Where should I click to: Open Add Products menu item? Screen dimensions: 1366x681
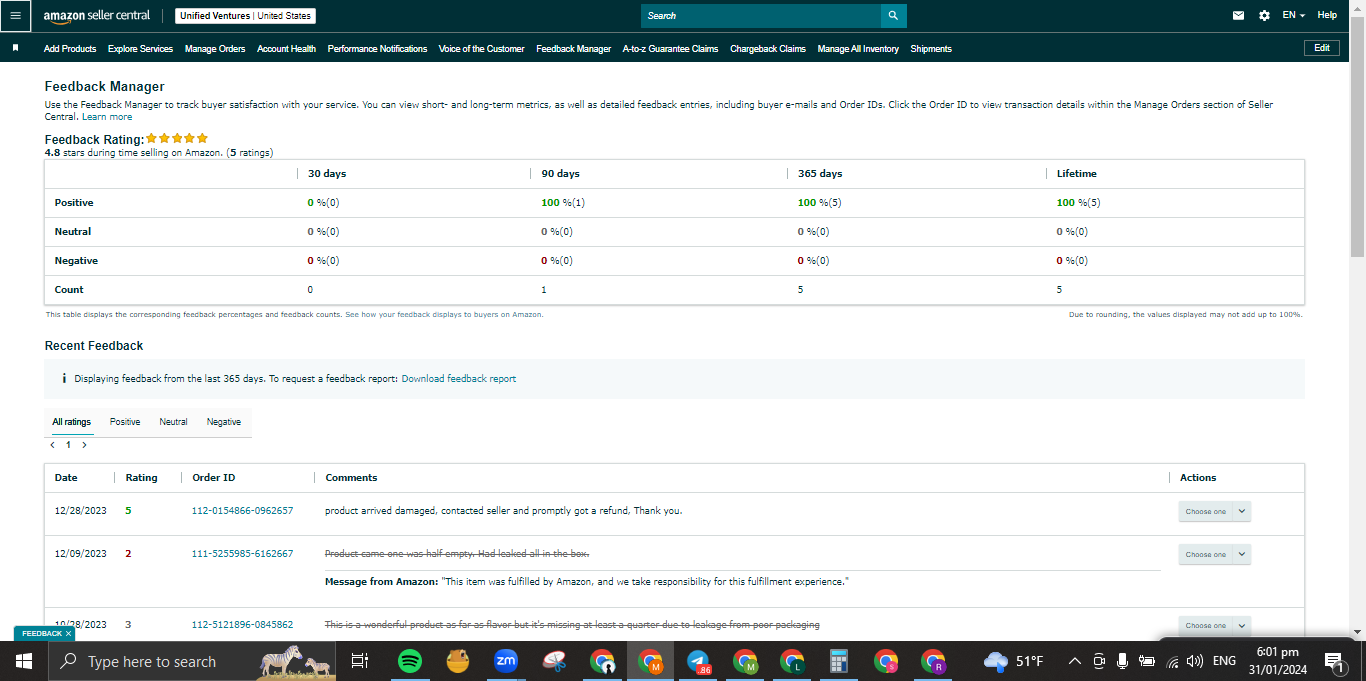tap(70, 49)
